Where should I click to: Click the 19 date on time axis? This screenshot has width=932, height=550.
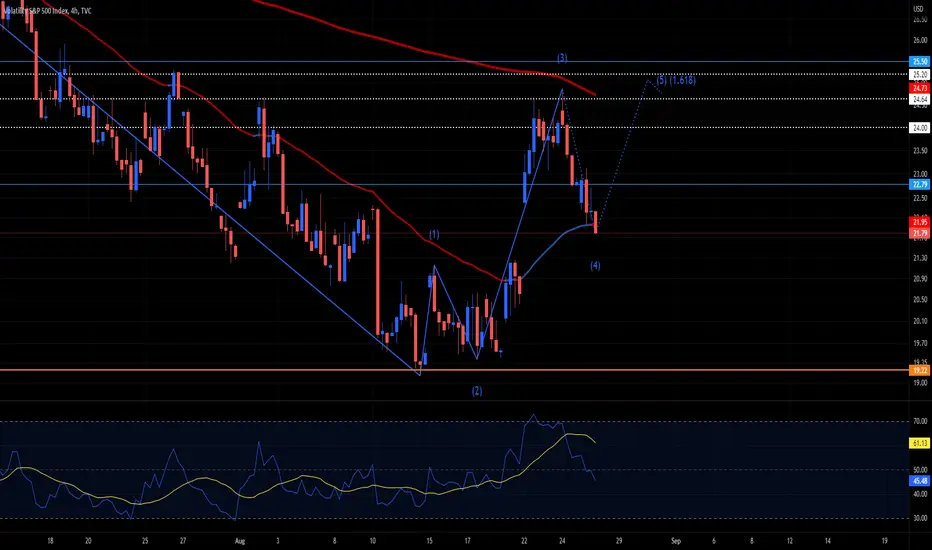pyautogui.click(x=884, y=541)
